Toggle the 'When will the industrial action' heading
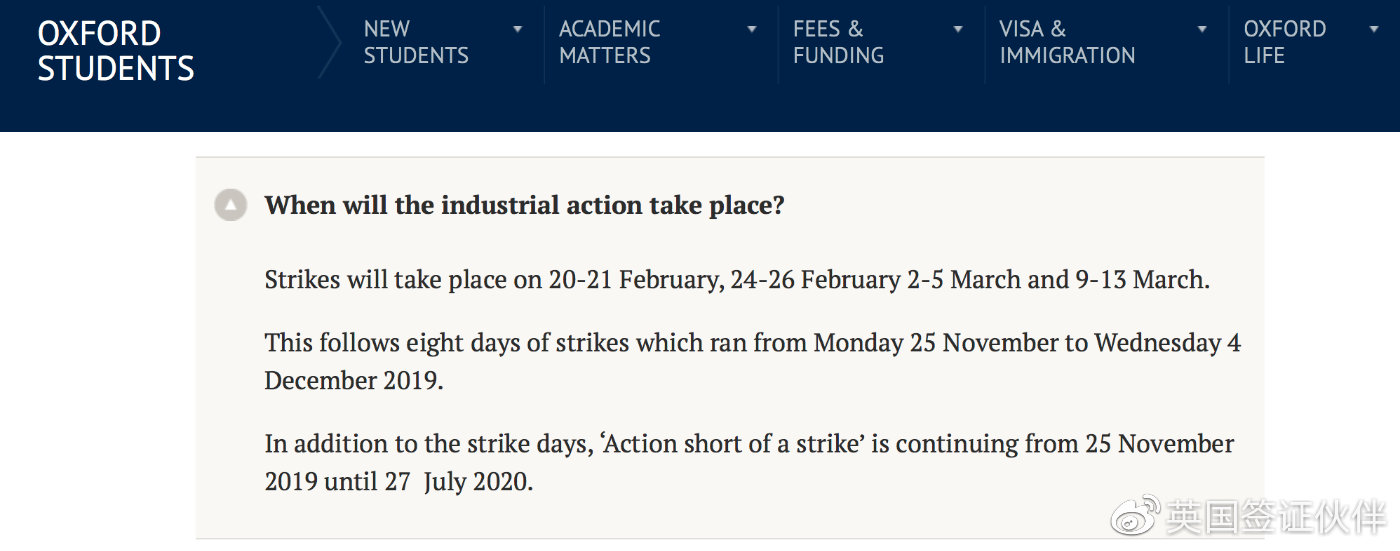The width and height of the screenshot is (1400, 551). click(525, 206)
